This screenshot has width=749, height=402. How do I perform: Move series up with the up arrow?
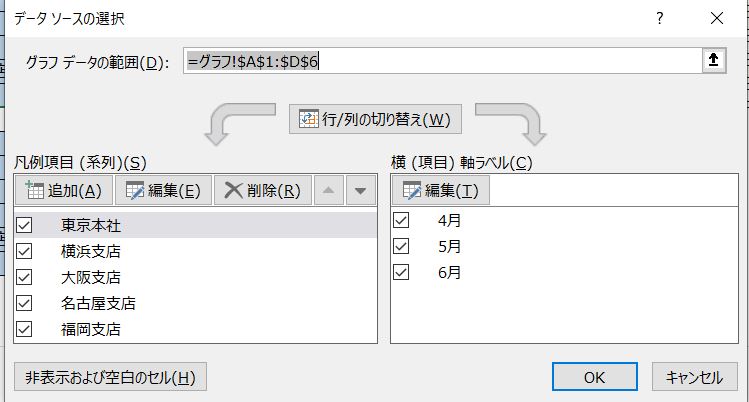pyautogui.click(x=329, y=191)
